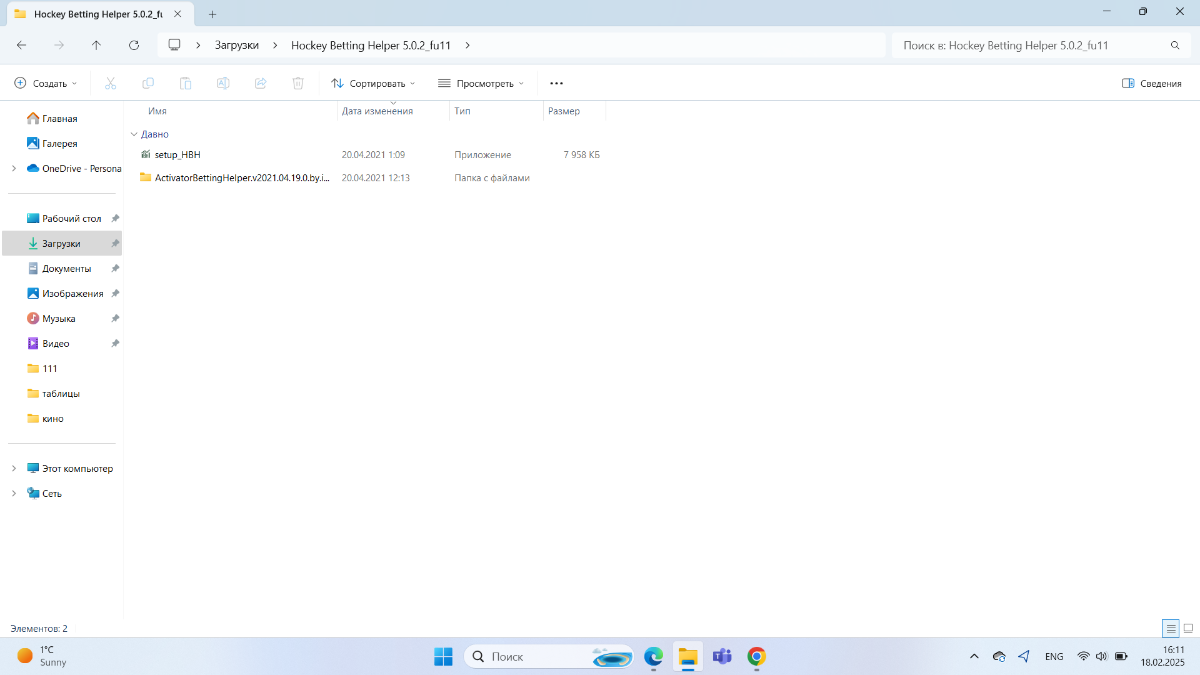Click the Папка с файлами type cell

pyautogui.click(x=492, y=177)
